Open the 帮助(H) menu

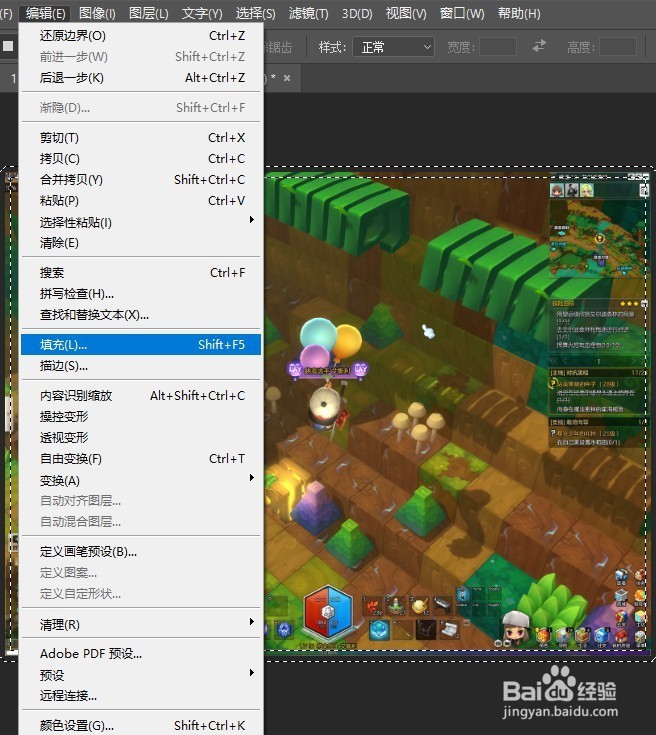click(x=519, y=13)
